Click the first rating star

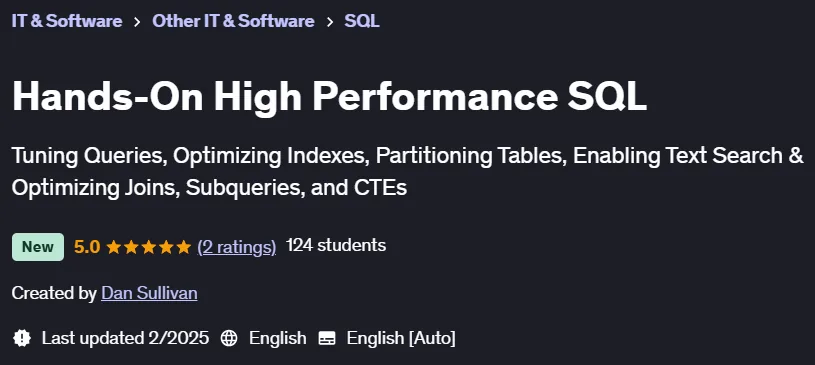click(x=114, y=247)
